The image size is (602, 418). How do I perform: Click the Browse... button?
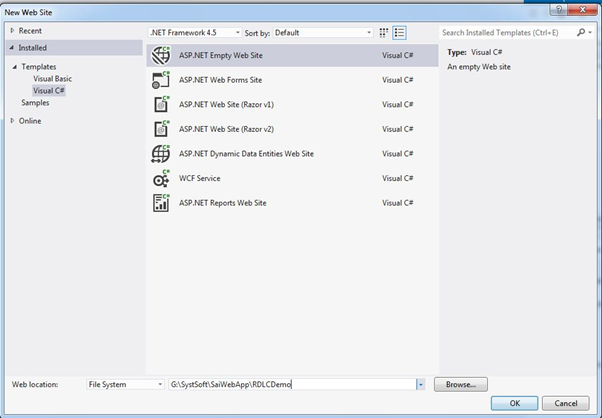click(461, 384)
